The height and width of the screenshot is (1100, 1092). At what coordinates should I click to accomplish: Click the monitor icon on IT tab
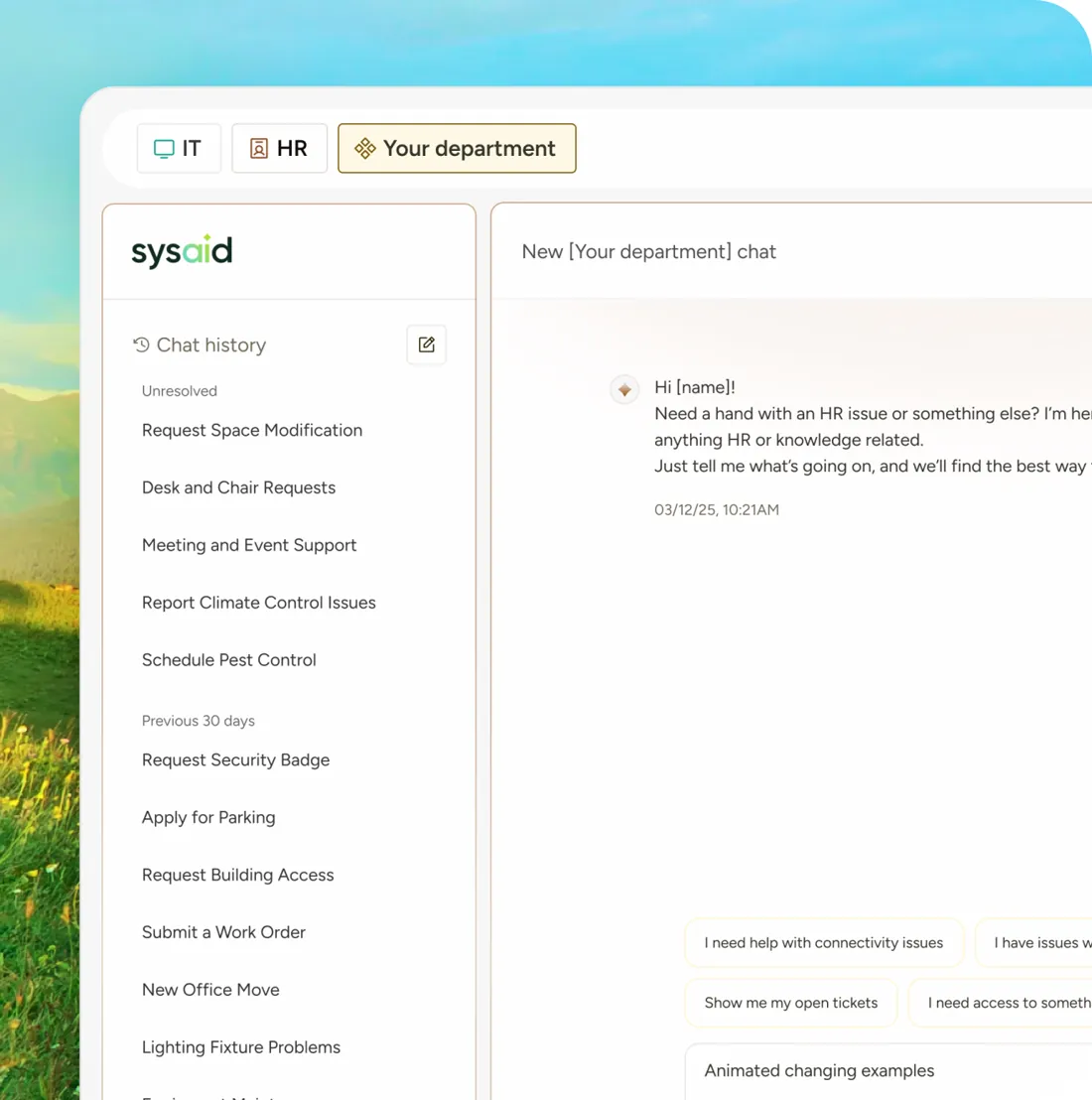pyautogui.click(x=164, y=149)
